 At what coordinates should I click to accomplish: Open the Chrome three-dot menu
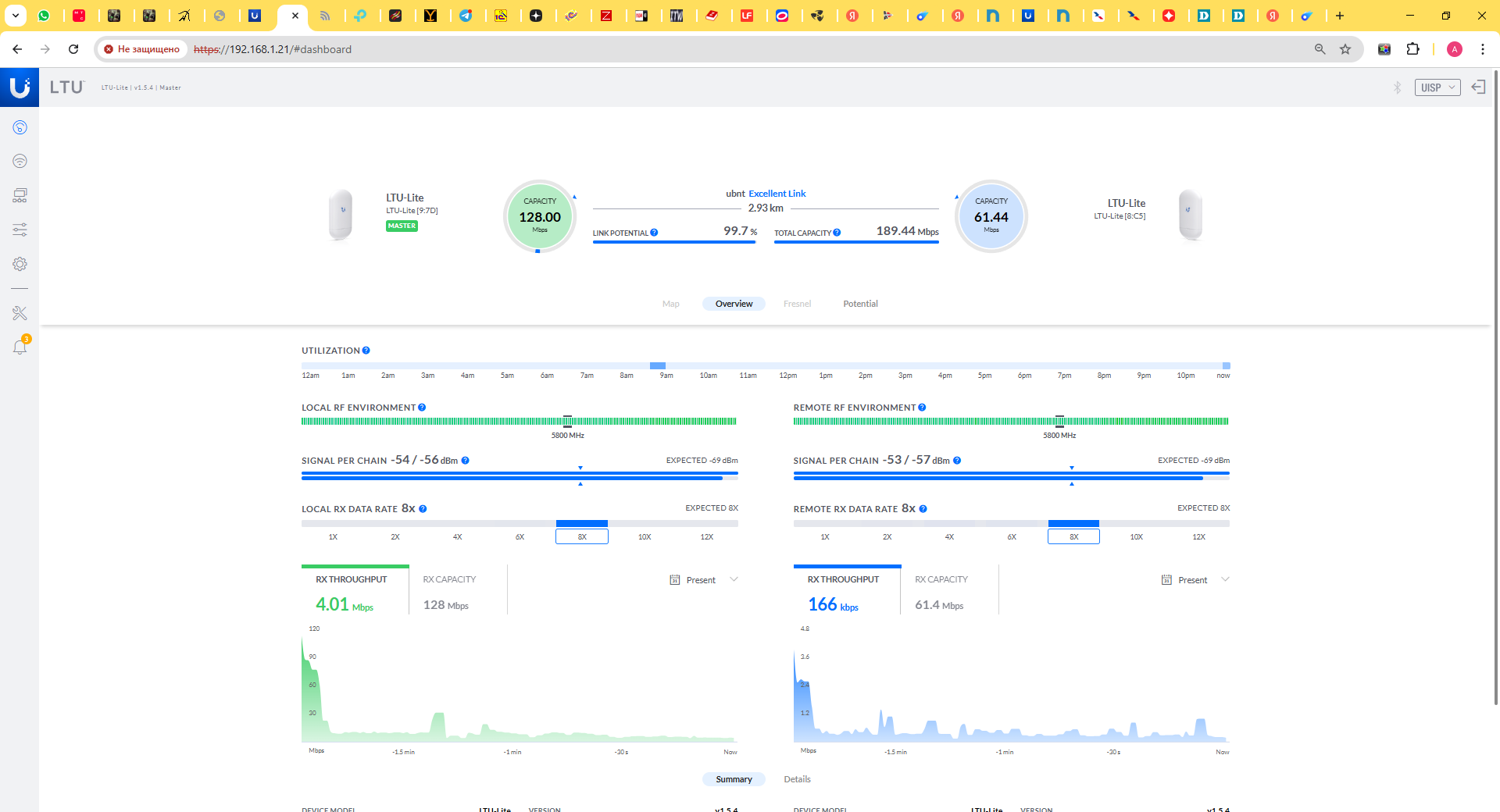point(1483,49)
